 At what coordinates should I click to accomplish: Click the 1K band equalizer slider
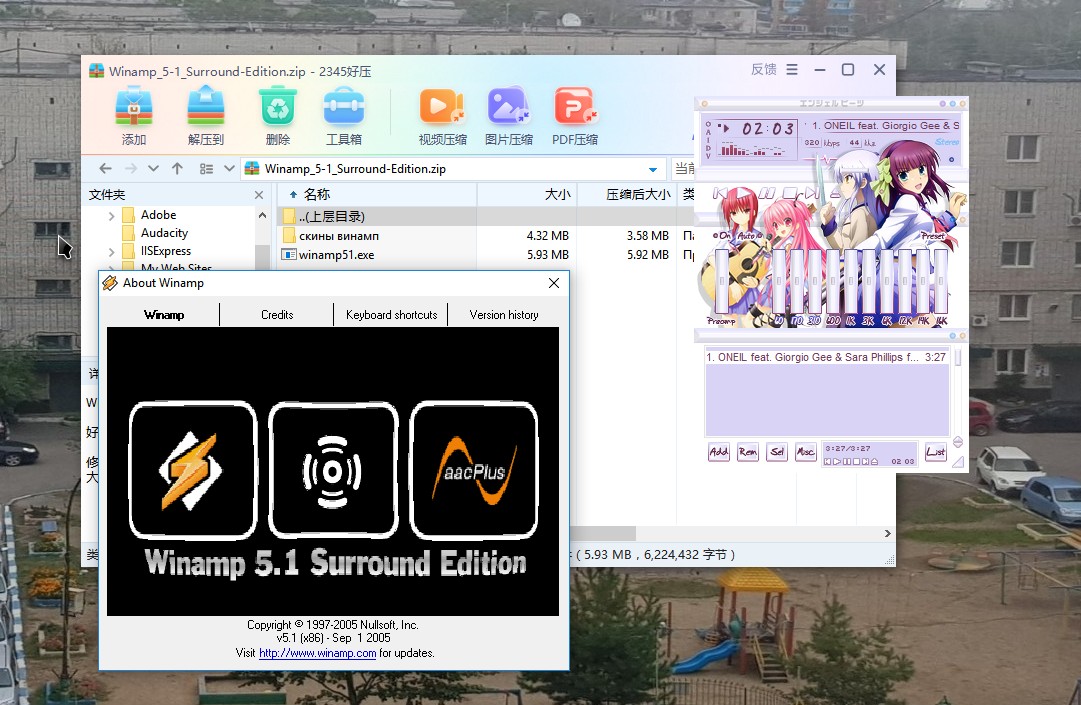(851, 281)
